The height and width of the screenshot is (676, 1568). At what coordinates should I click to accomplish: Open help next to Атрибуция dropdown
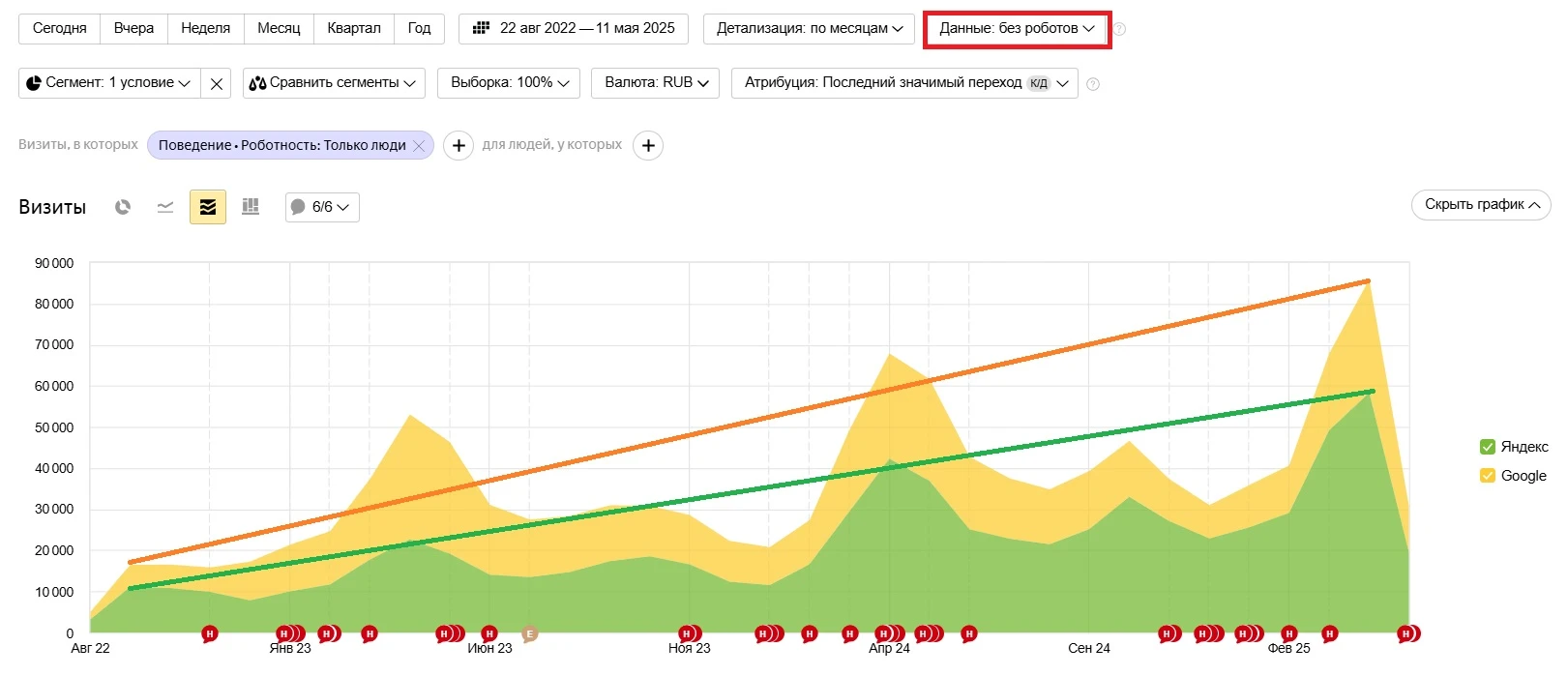(x=1093, y=84)
